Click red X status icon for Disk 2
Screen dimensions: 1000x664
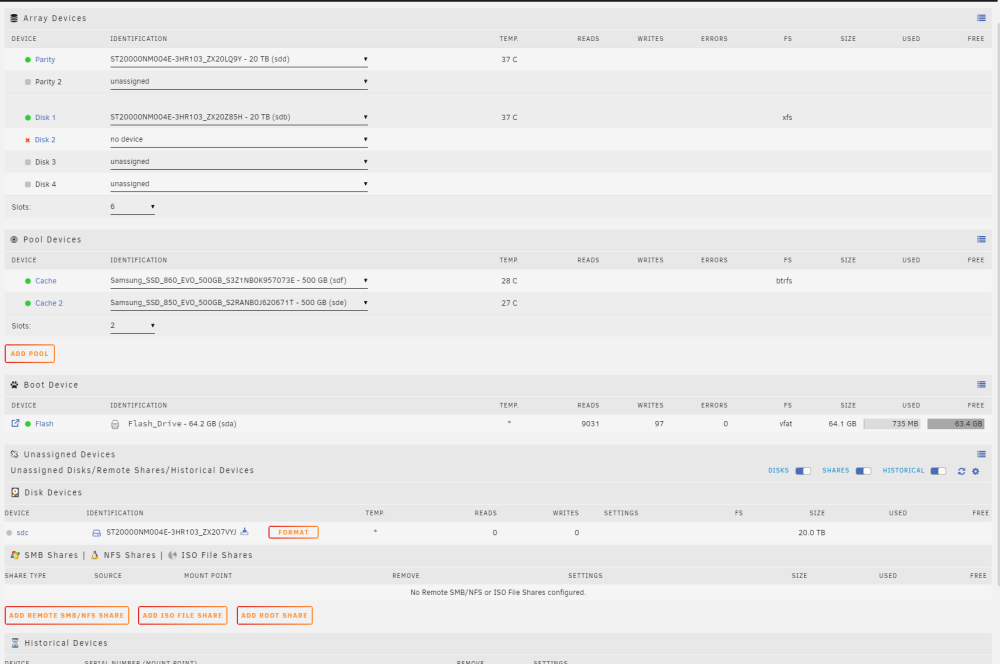tap(27, 140)
